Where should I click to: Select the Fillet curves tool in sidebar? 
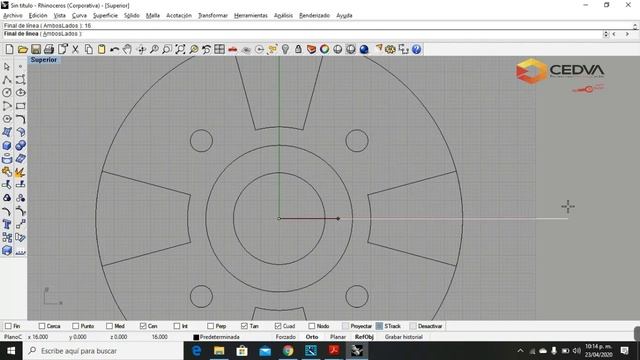(20, 119)
